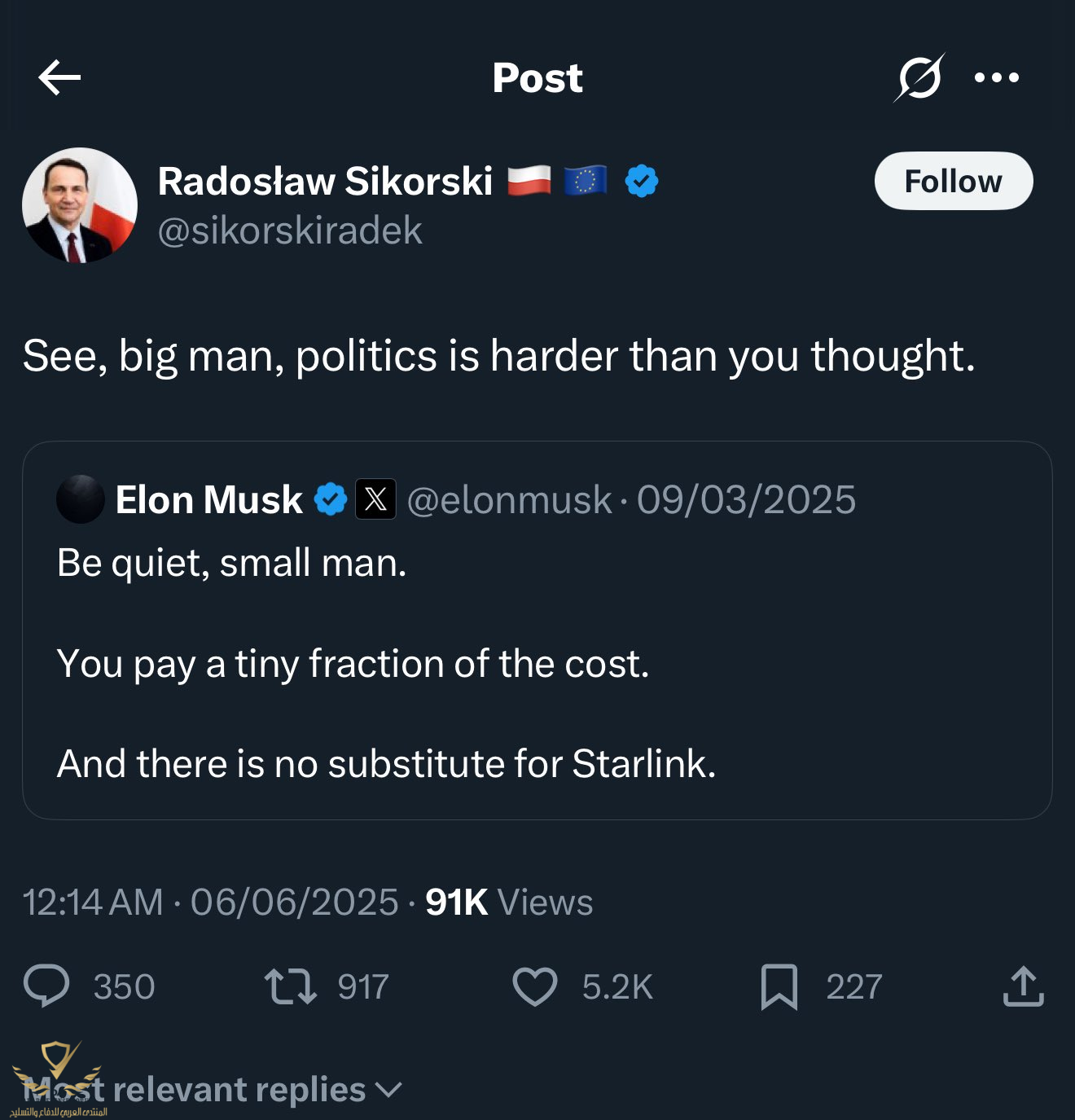This screenshot has height=1120, width=1075.
Task: Click the X affiliation badge icon
Action: coord(375,499)
